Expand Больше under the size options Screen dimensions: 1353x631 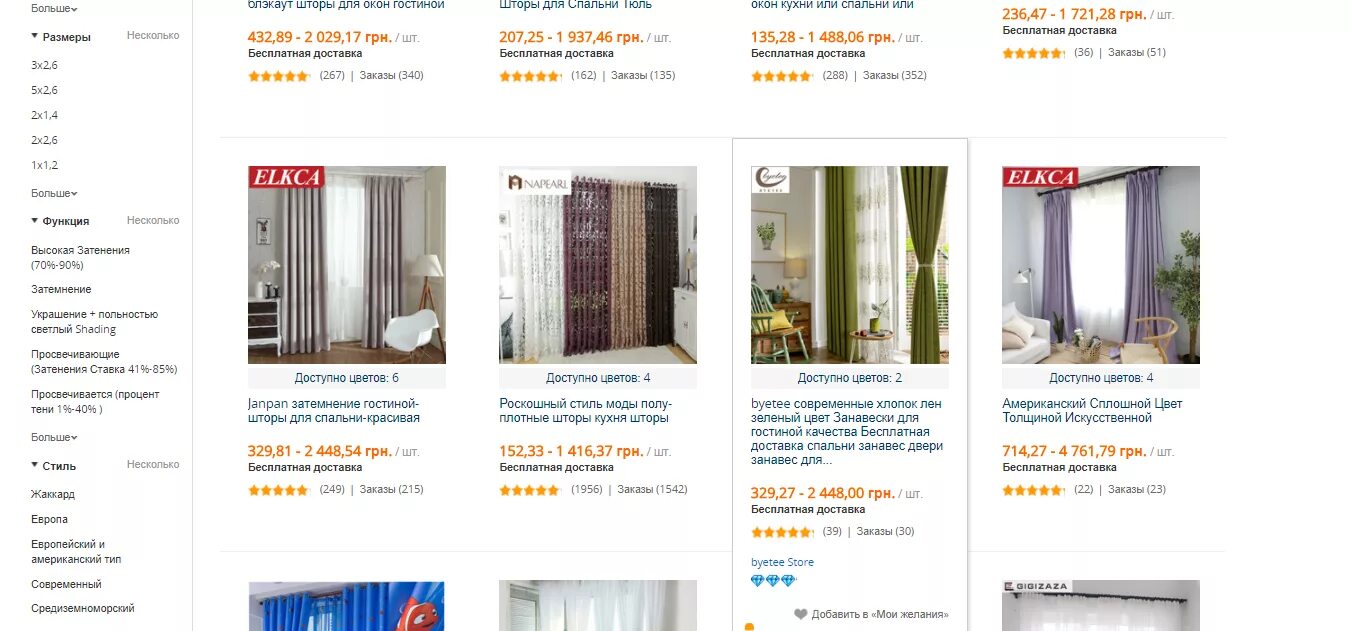[x=54, y=193]
